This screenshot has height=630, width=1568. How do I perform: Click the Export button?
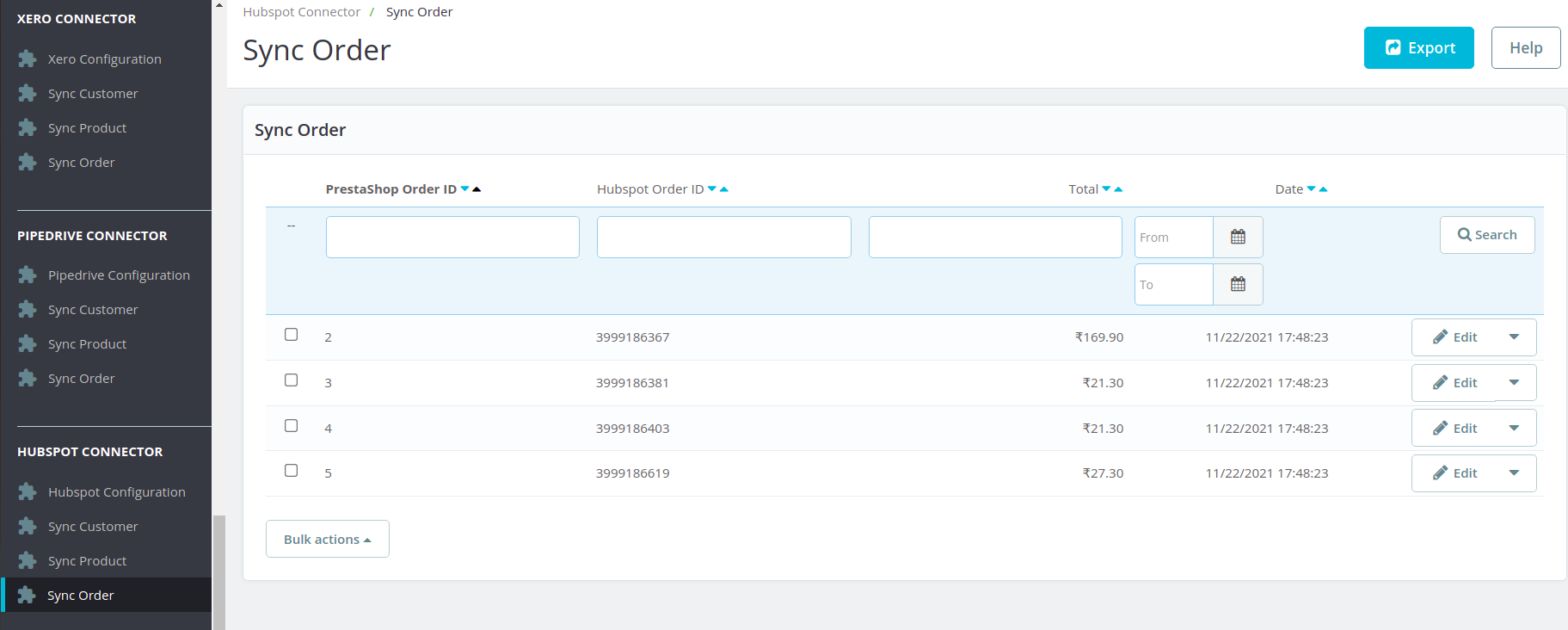tap(1419, 47)
